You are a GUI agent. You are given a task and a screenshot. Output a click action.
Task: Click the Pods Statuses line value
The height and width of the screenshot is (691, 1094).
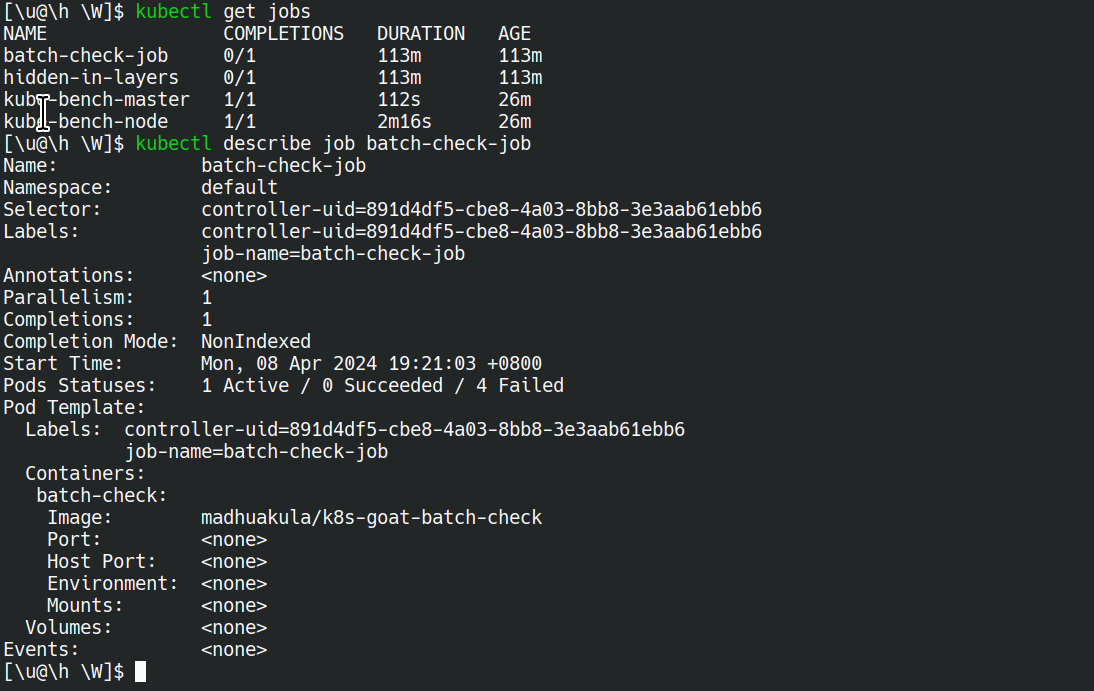pyautogui.click(x=382, y=385)
